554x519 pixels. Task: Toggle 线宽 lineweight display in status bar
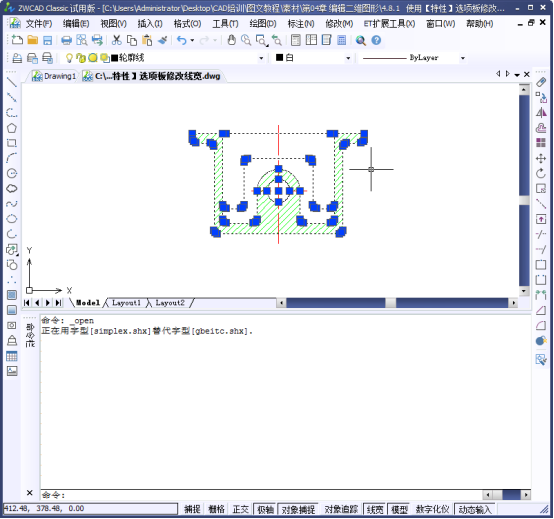point(375,509)
